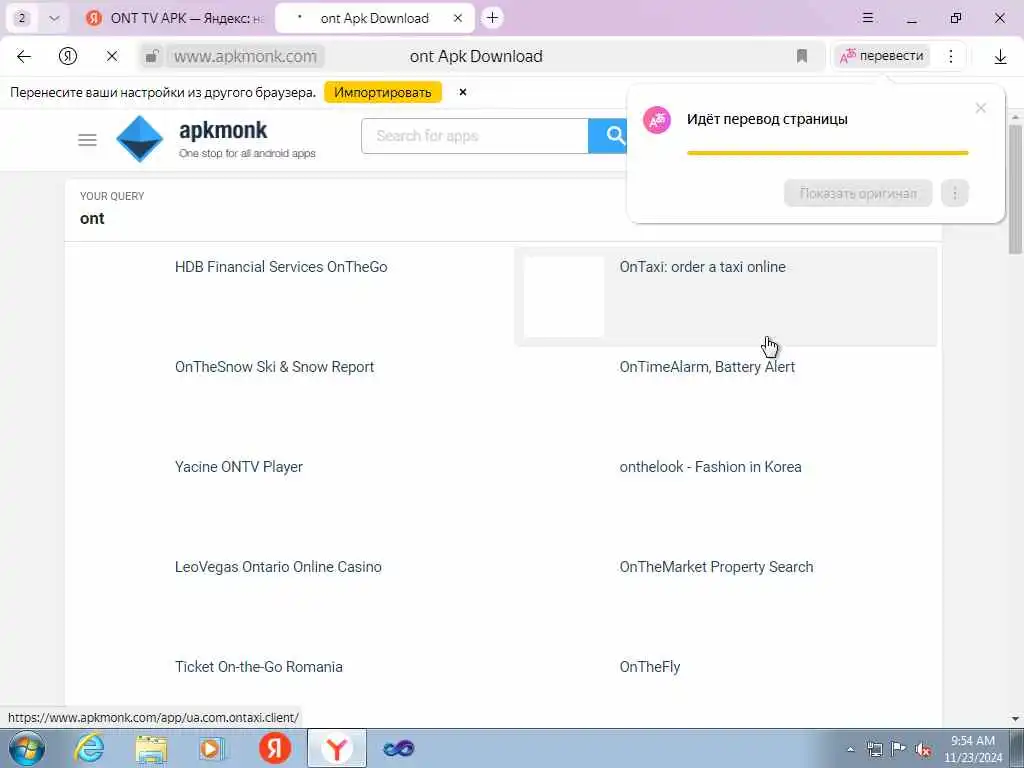Open the OnTheFly app result

(650, 666)
